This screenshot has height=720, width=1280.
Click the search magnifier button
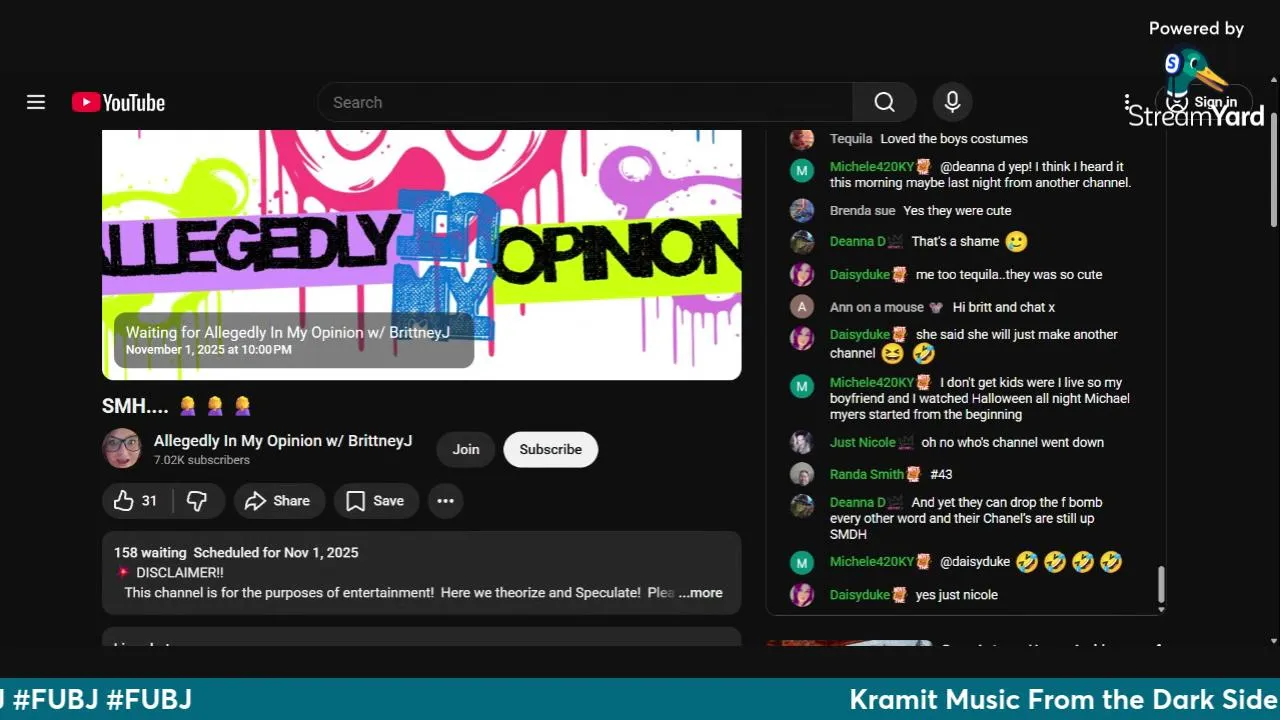884,102
